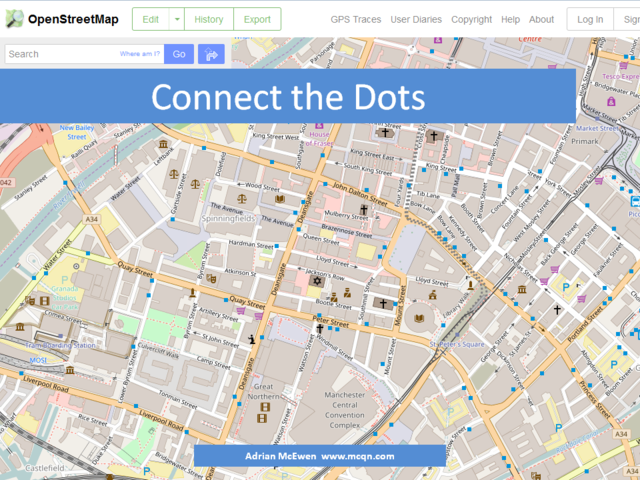Click the Manchester Central Convention Complex label
Image resolution: width=640 pixels, height=480 pixels.
click(344, 410)
